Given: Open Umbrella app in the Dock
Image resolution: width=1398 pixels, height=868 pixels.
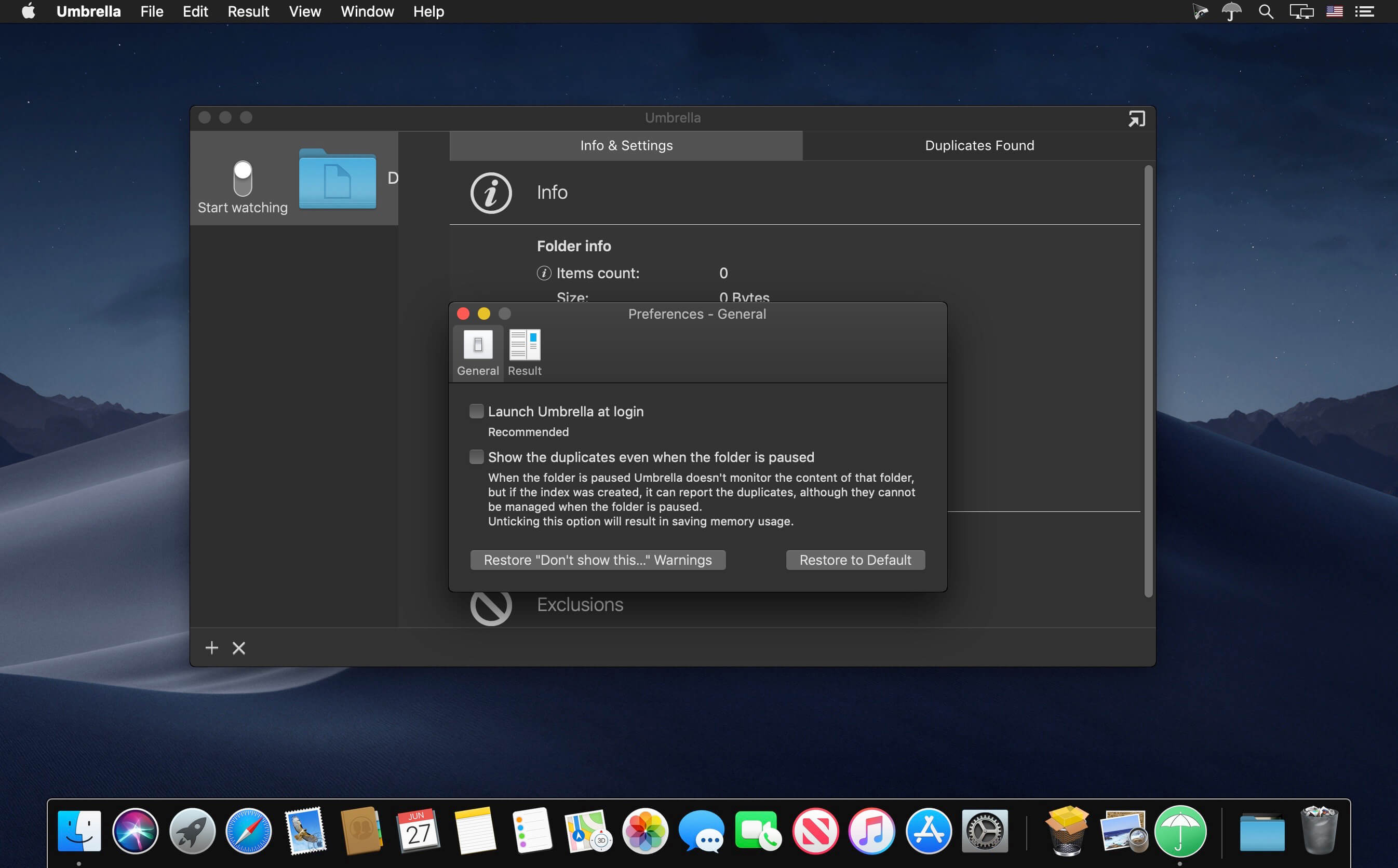Looking at the screenshot, I should tap(1180, 831).
